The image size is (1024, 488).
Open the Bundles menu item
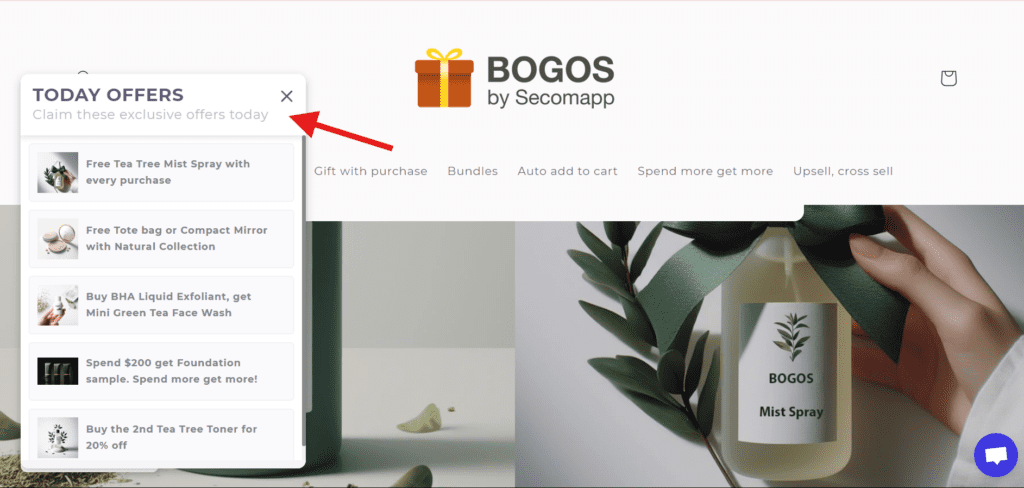click(x=472, y=171)
